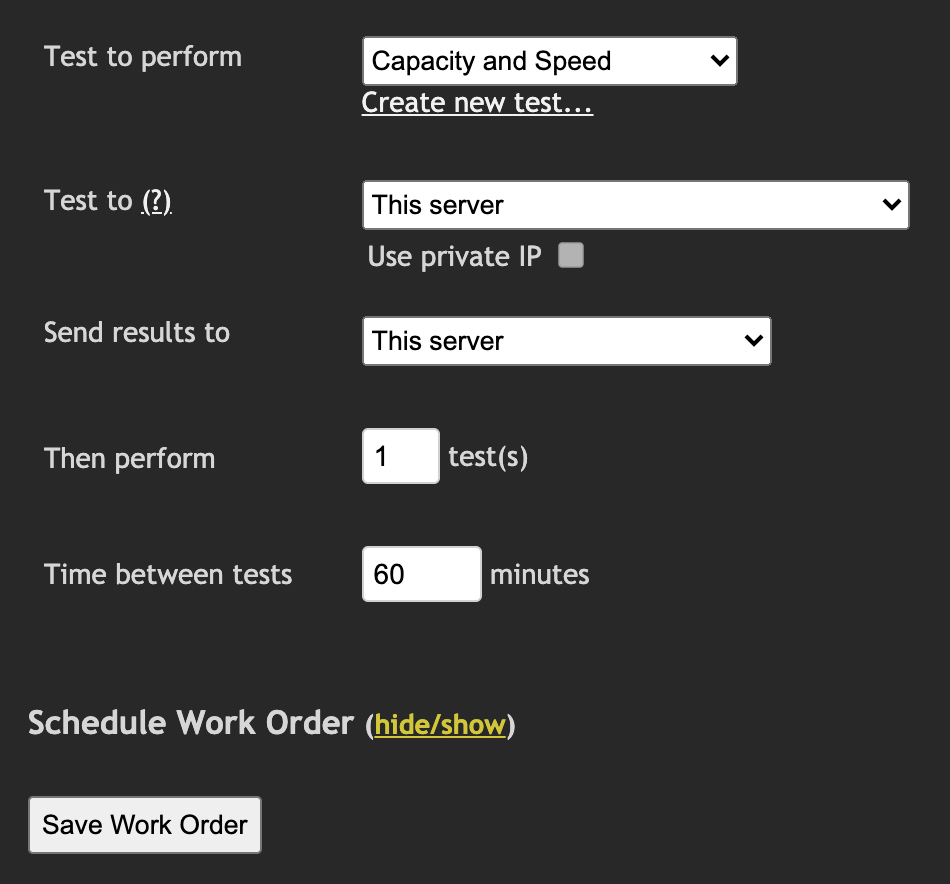This screenshot has height=884, width=950.
Task: Click the Create new test link
Action: (477, 102)
